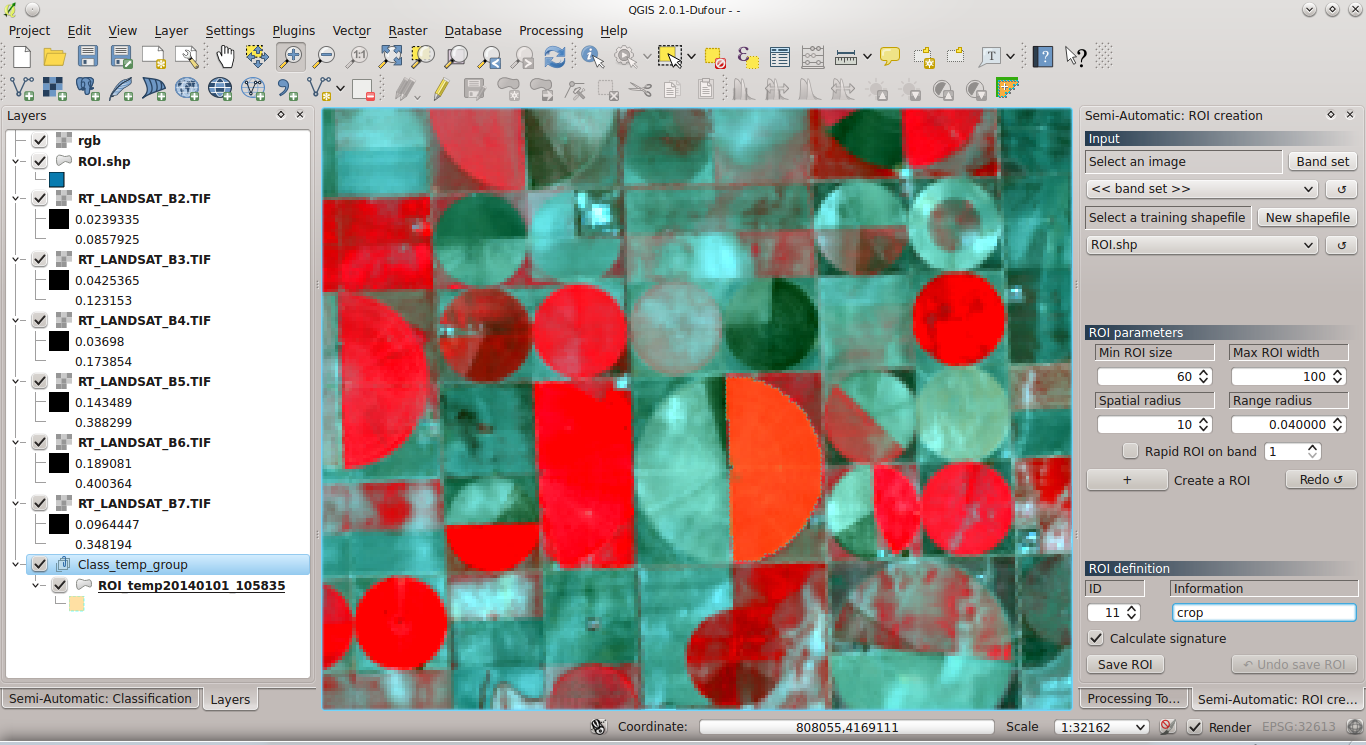Select the Measure Line tool
The width and height of the screenshot is (1366, 745).
[x=846, y=58]
